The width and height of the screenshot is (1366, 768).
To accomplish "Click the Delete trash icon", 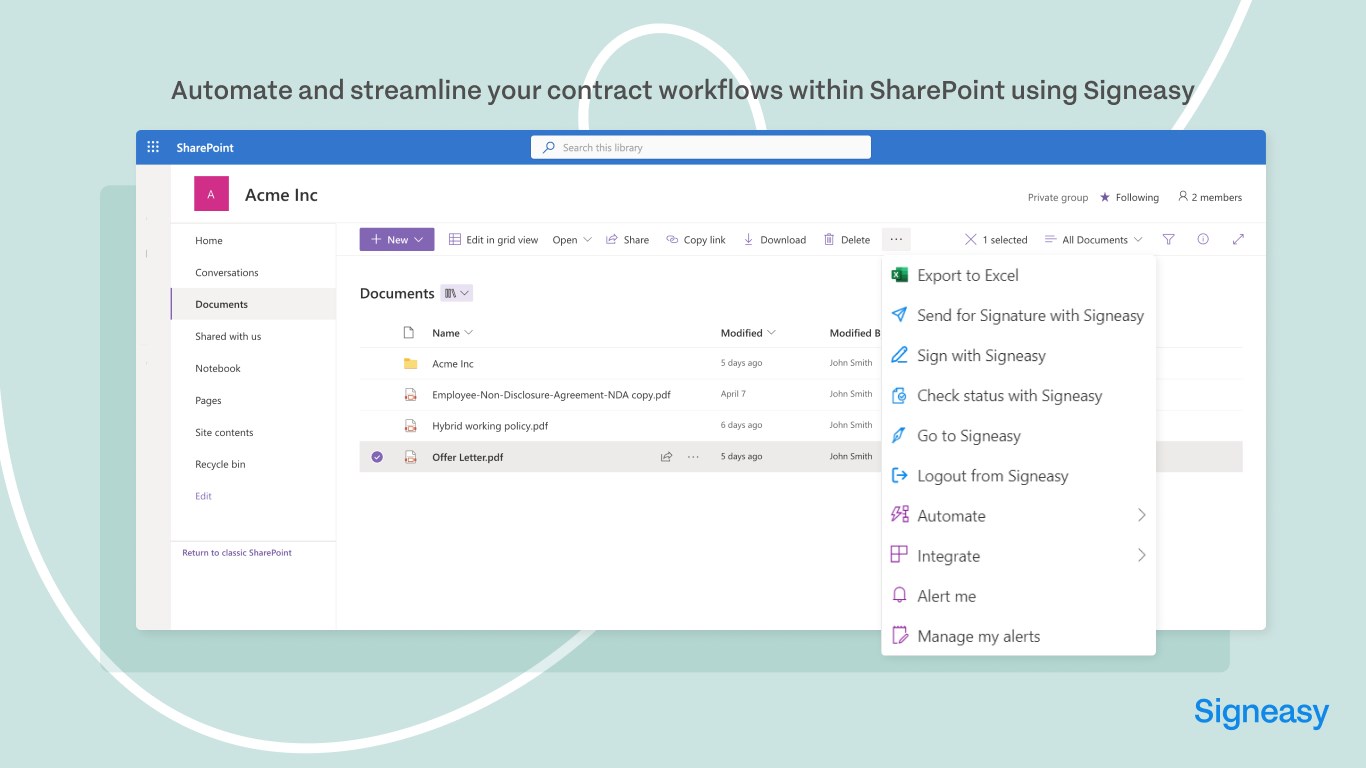I will 829,239.
